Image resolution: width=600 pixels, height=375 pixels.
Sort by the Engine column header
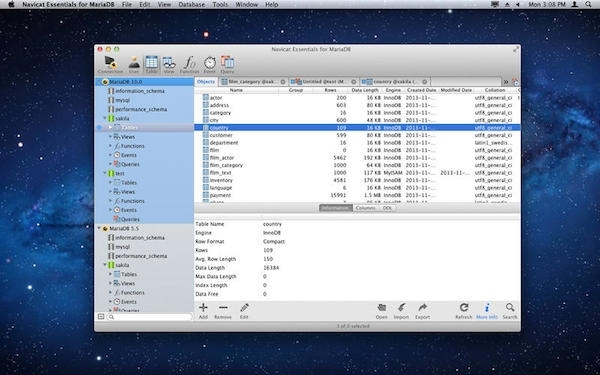[393, 90]
